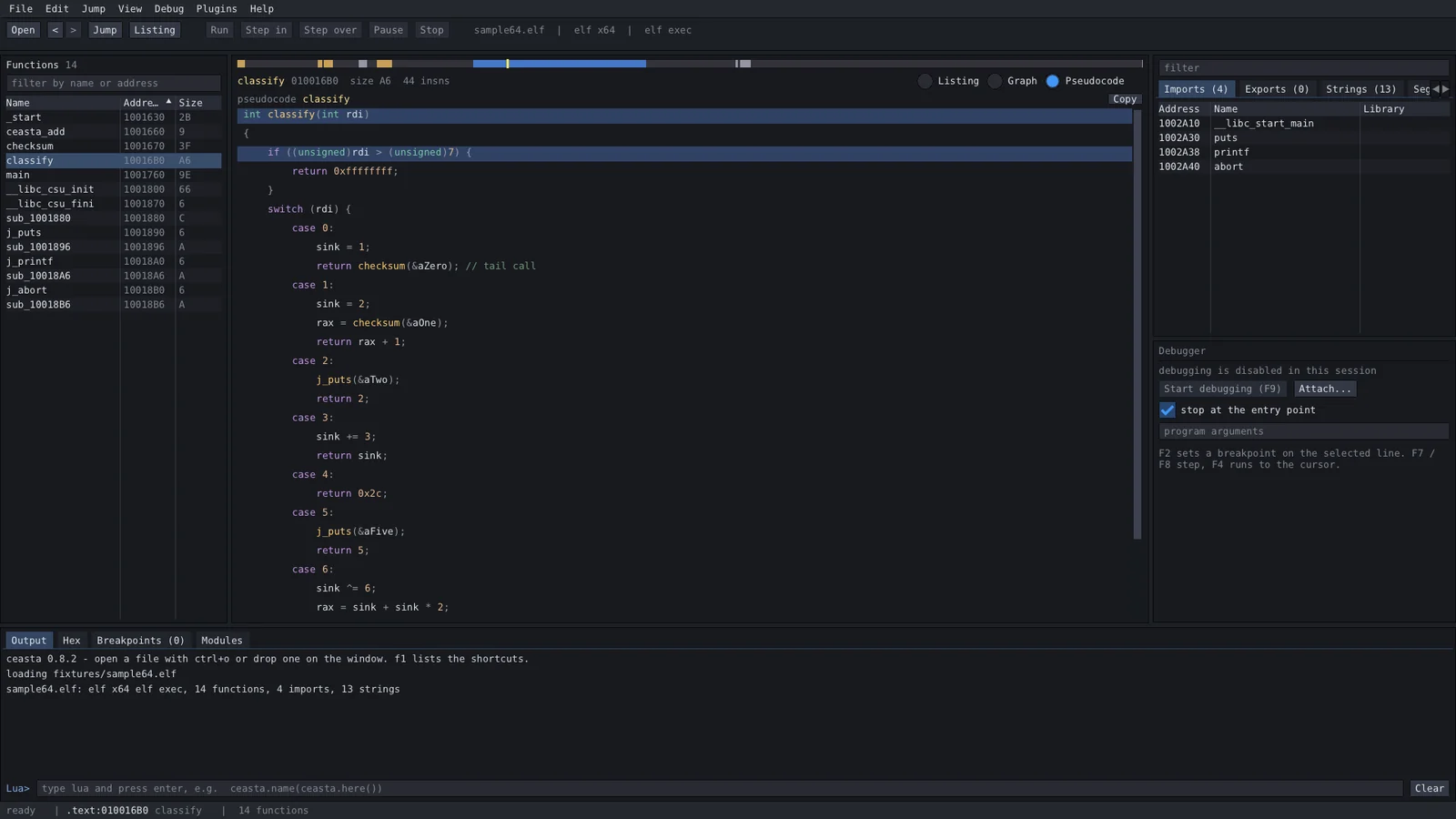Viewport: 1456px width, 819px height.
Task: Select the _start function row
Action: (114, 117)
